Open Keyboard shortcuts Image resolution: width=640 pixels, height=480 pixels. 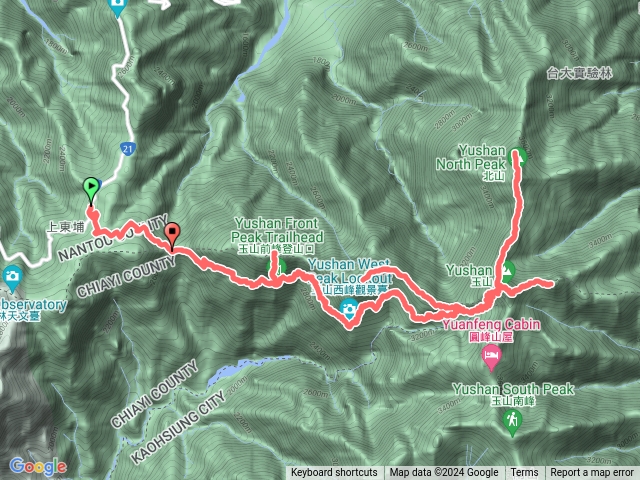pyautogui.click(x=334, y=473)
